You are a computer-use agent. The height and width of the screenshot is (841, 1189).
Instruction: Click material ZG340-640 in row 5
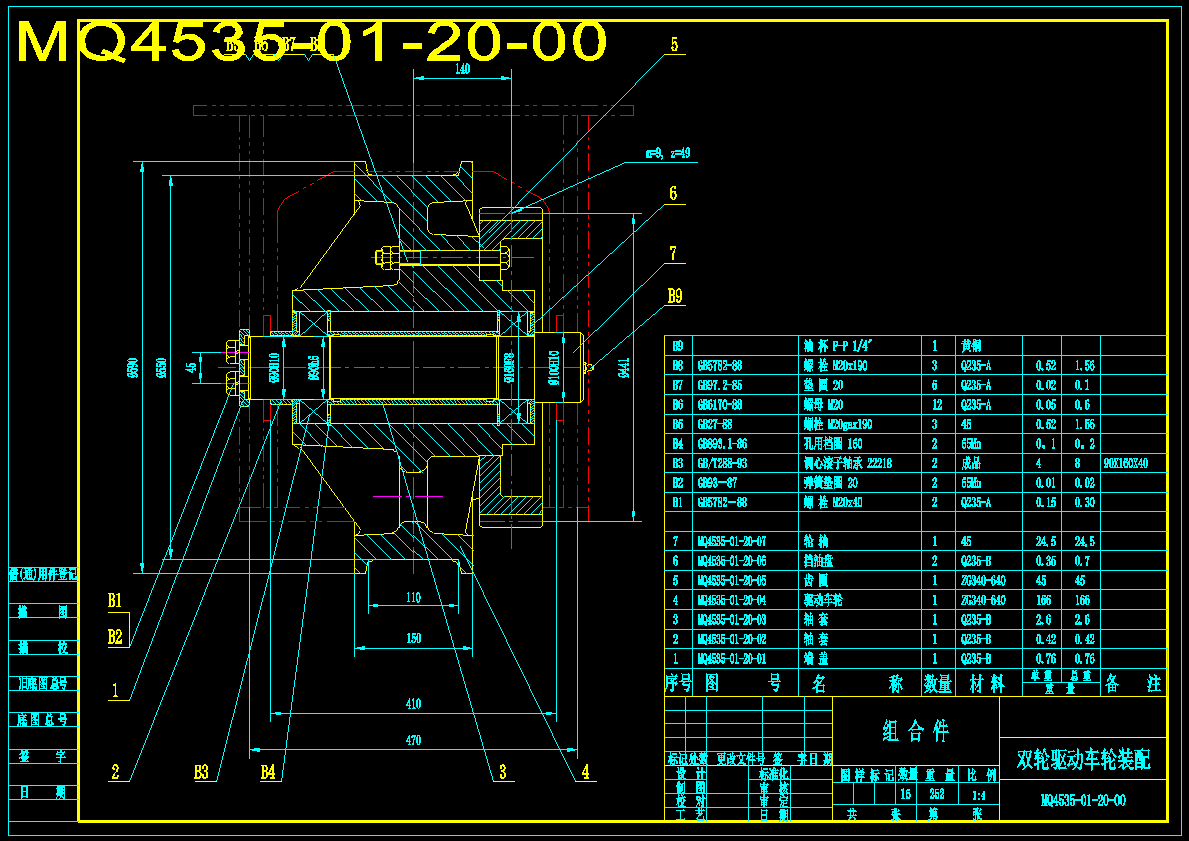pyautogui.click(x=983, y=581)
